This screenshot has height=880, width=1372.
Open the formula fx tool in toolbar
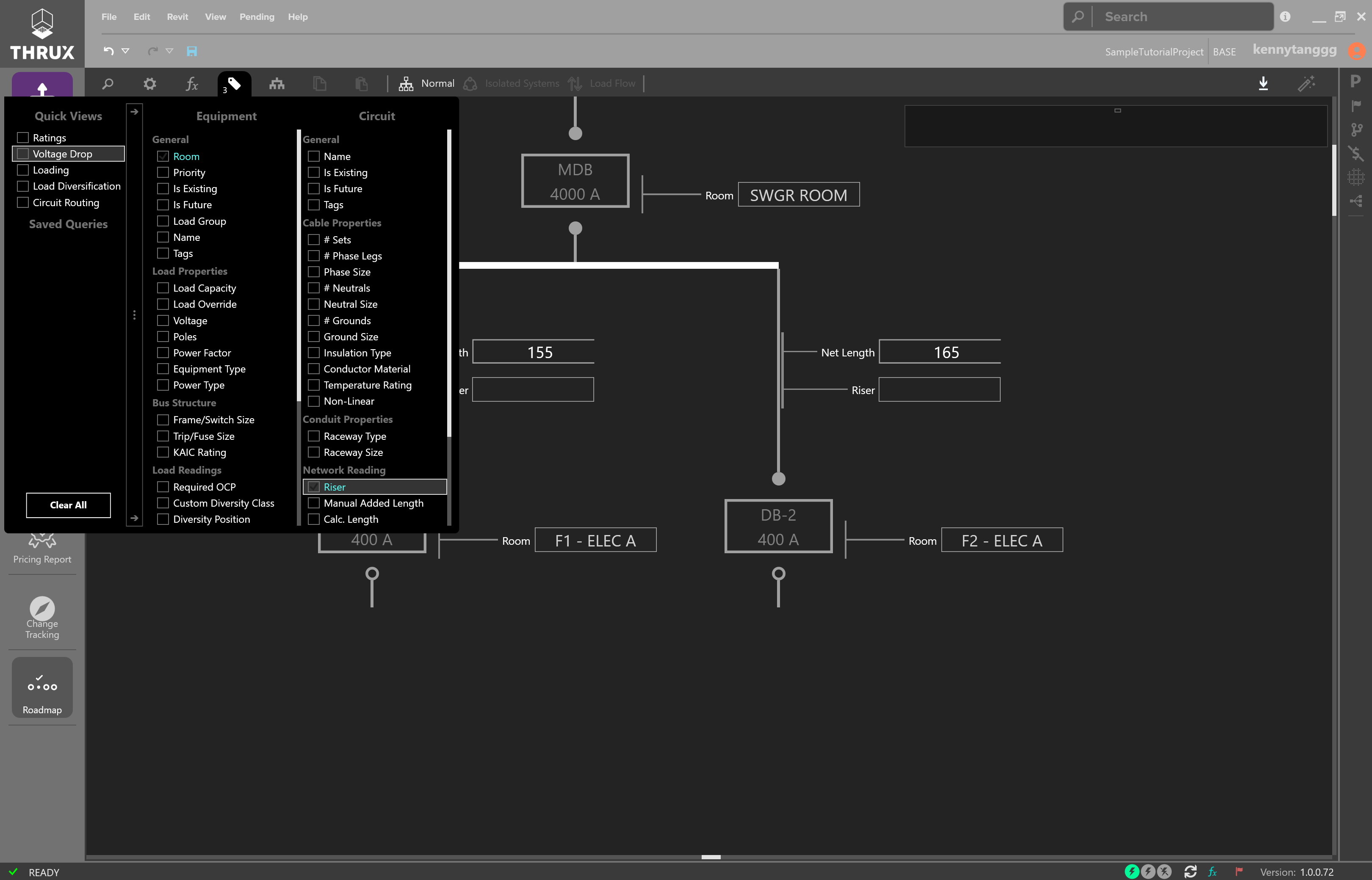tap(191, 84)
